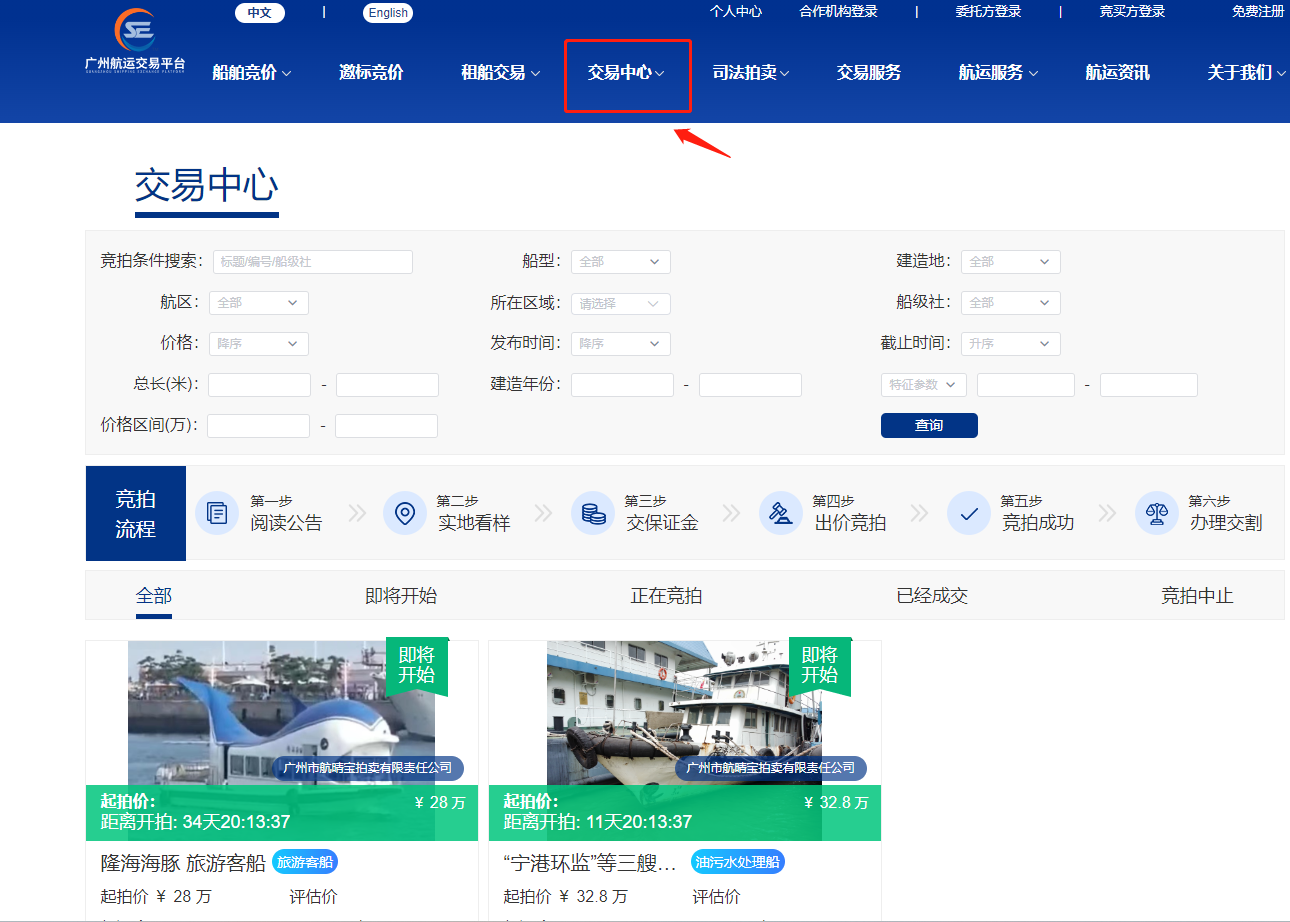Image resolution: width=1290 pixels, height=922 pixels.
Task: Focus the 竞拍条件搜索 keyword field
Action: (313, 262)
